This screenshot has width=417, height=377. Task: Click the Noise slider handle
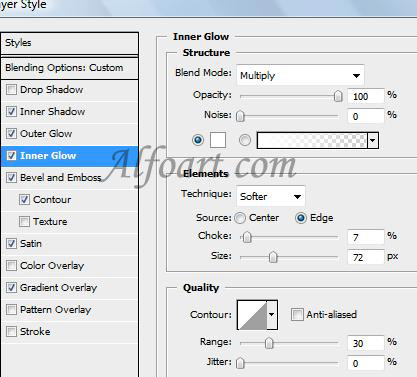coord(240,116)
